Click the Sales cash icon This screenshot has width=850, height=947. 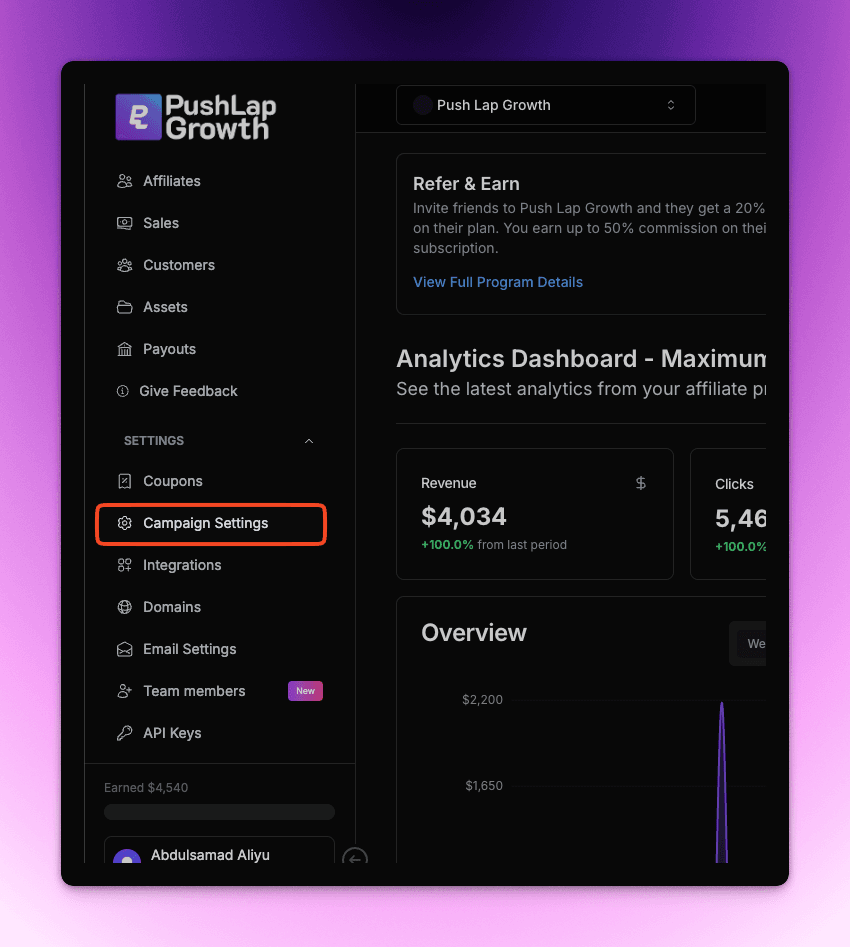point(124,223)
